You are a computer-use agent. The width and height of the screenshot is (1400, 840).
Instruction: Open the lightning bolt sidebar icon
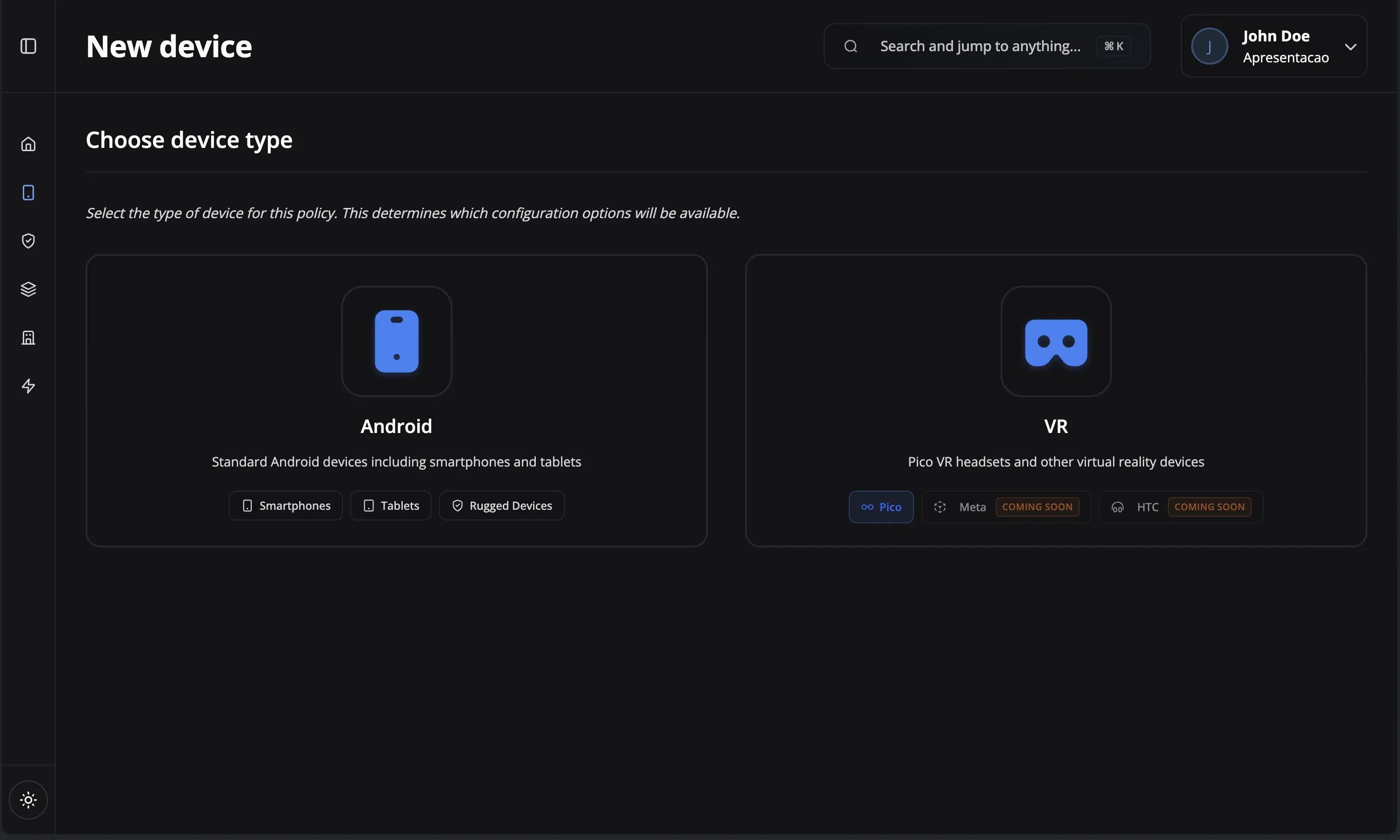28,386
